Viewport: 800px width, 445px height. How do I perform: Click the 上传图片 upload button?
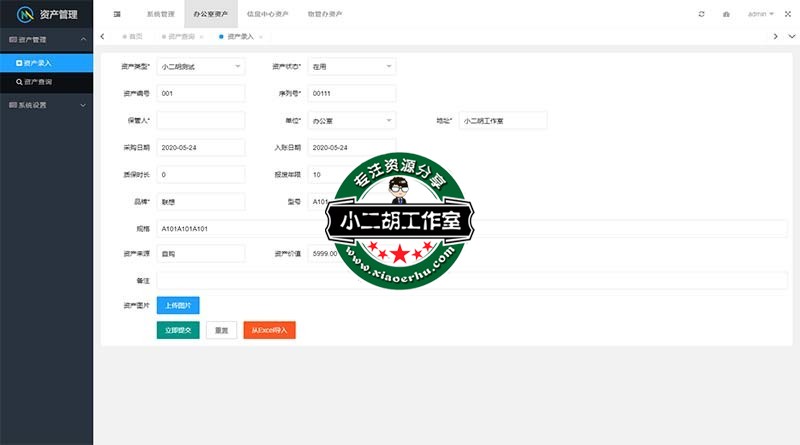tap(178, 305)
